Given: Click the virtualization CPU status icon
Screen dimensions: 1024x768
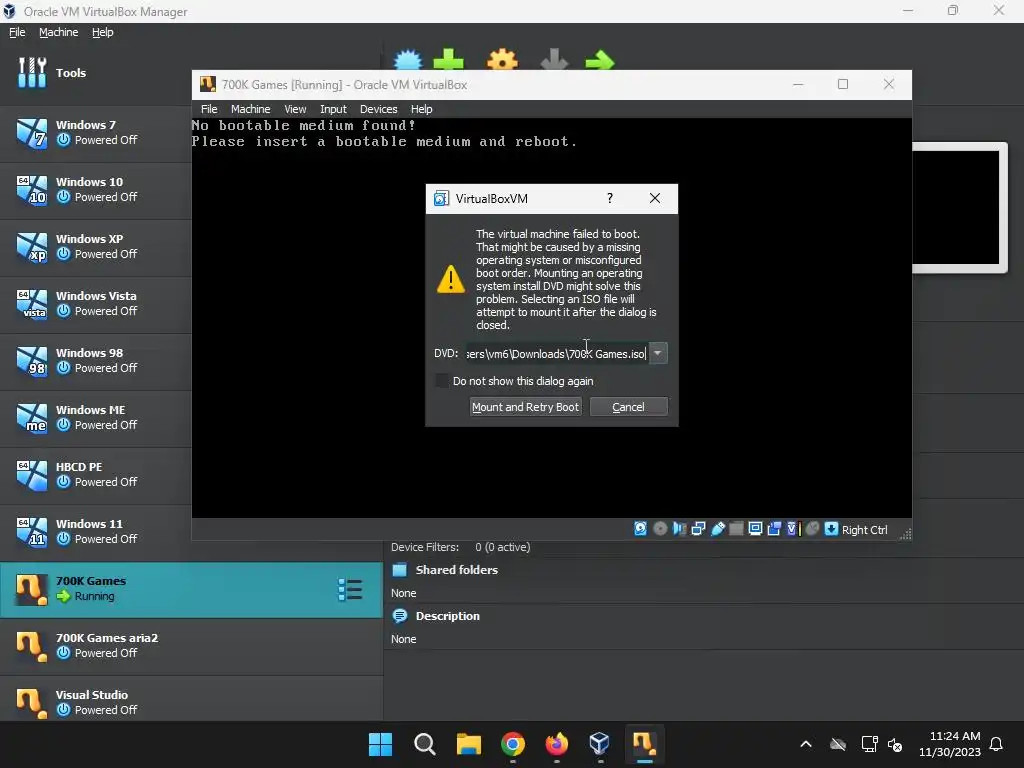Looking at the screenshot, I should pos(793,529).
